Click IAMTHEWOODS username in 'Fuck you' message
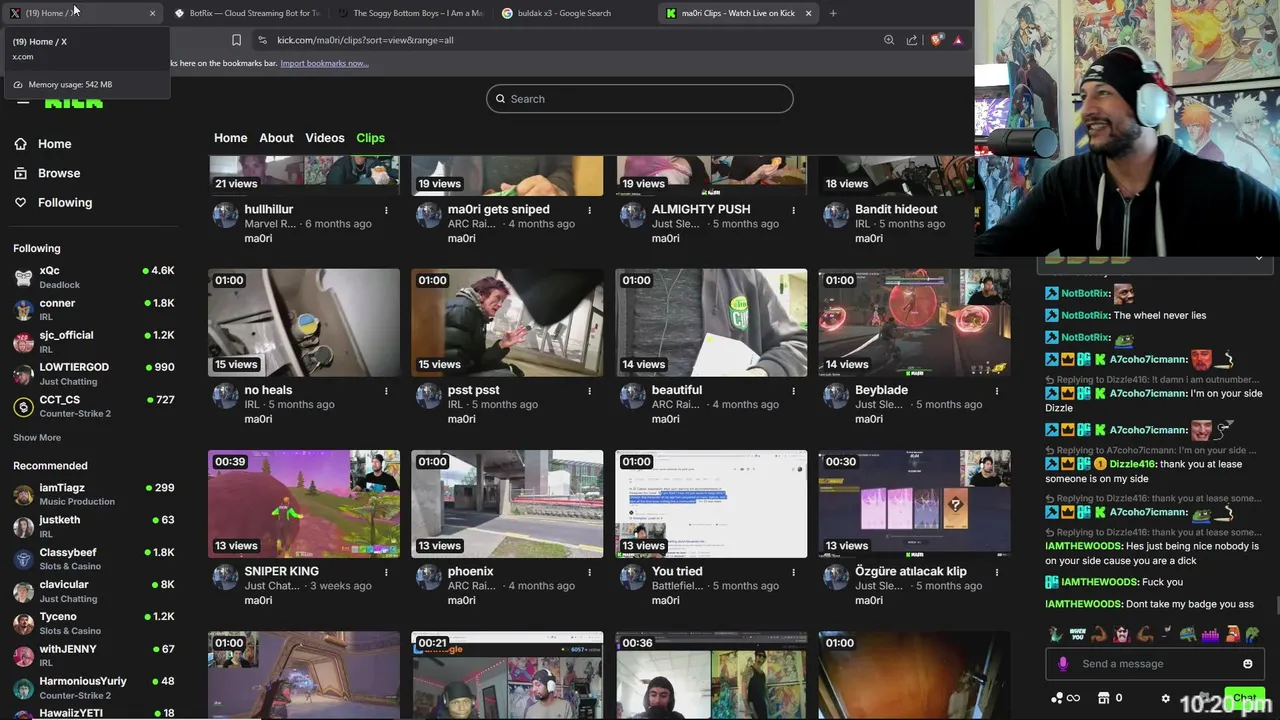The image size is (1280, 720). point(1100,582)
